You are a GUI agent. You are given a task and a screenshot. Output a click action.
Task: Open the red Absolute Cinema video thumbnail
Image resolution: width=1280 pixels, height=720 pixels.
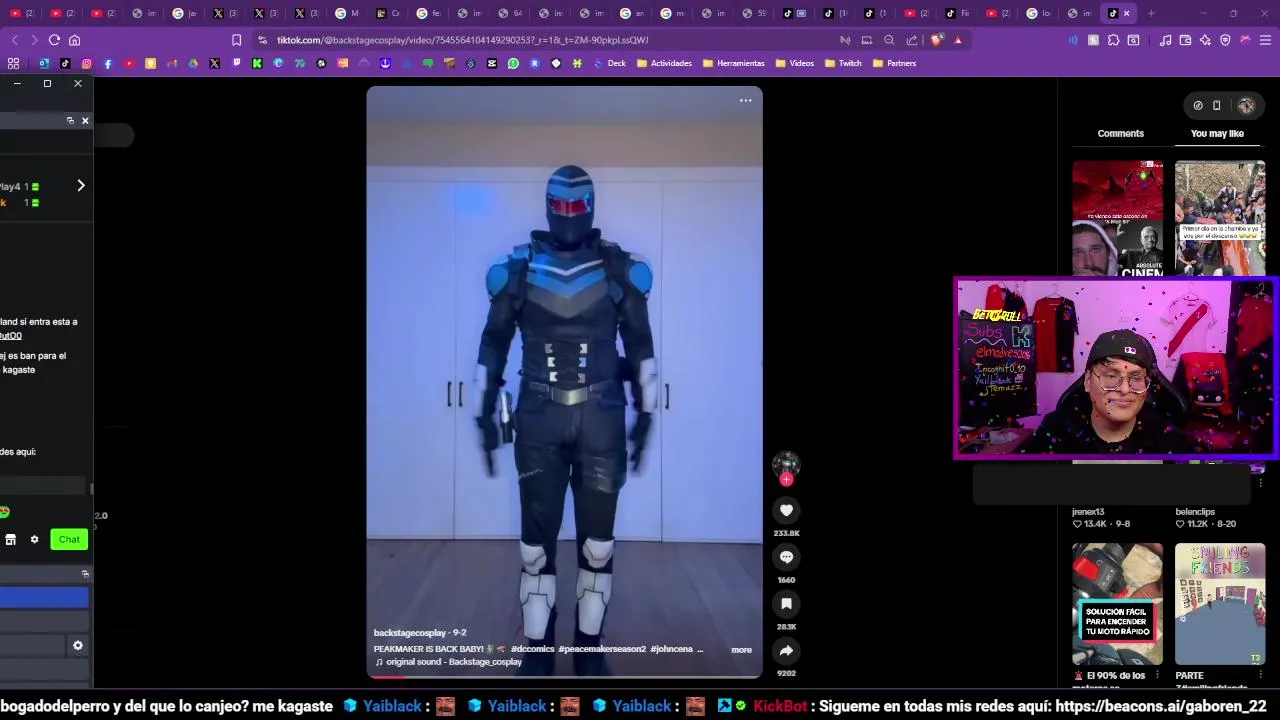[x=1117, y=218]
